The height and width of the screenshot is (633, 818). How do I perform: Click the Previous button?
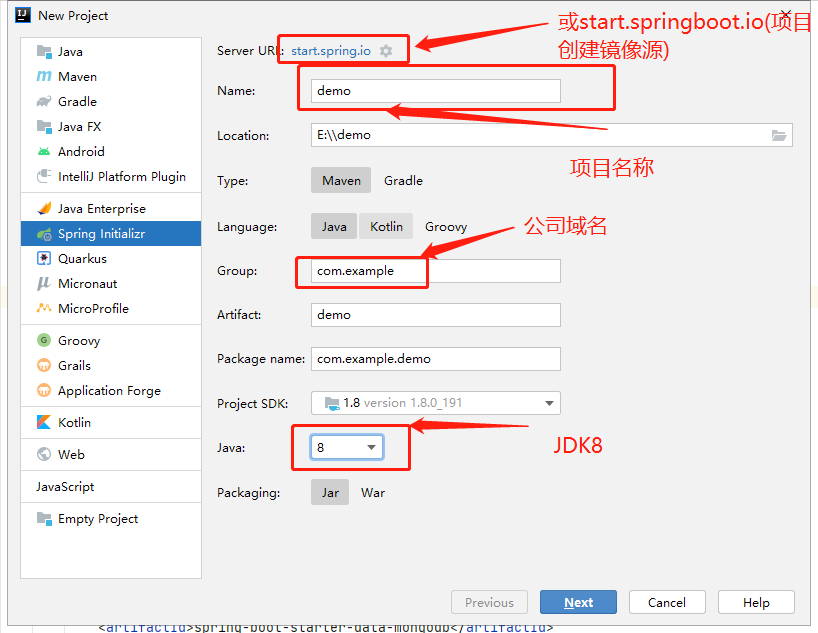click(x=489, y=602)
